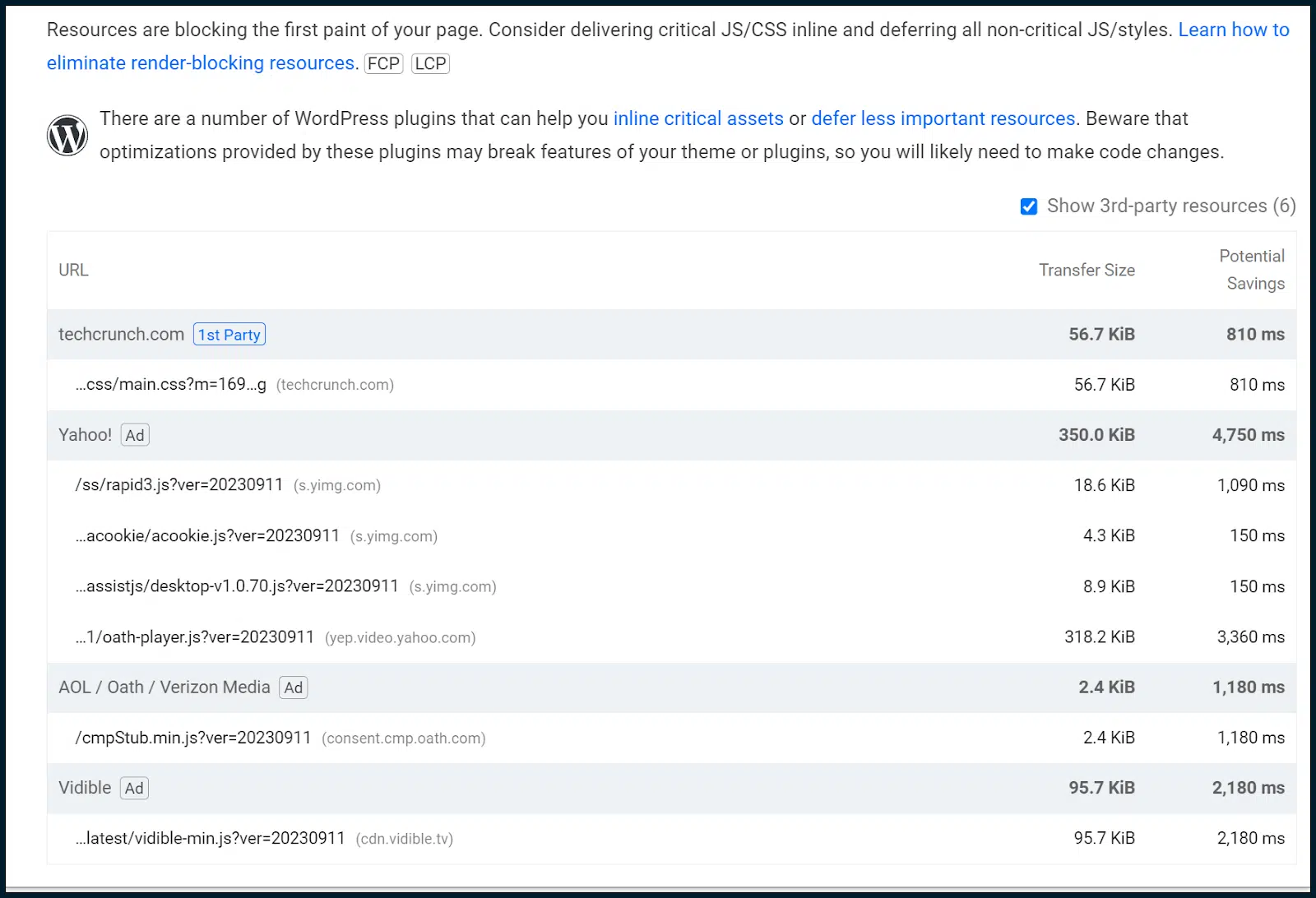Open the cmpStub.min.js resource URL

(x=193, y=738)
